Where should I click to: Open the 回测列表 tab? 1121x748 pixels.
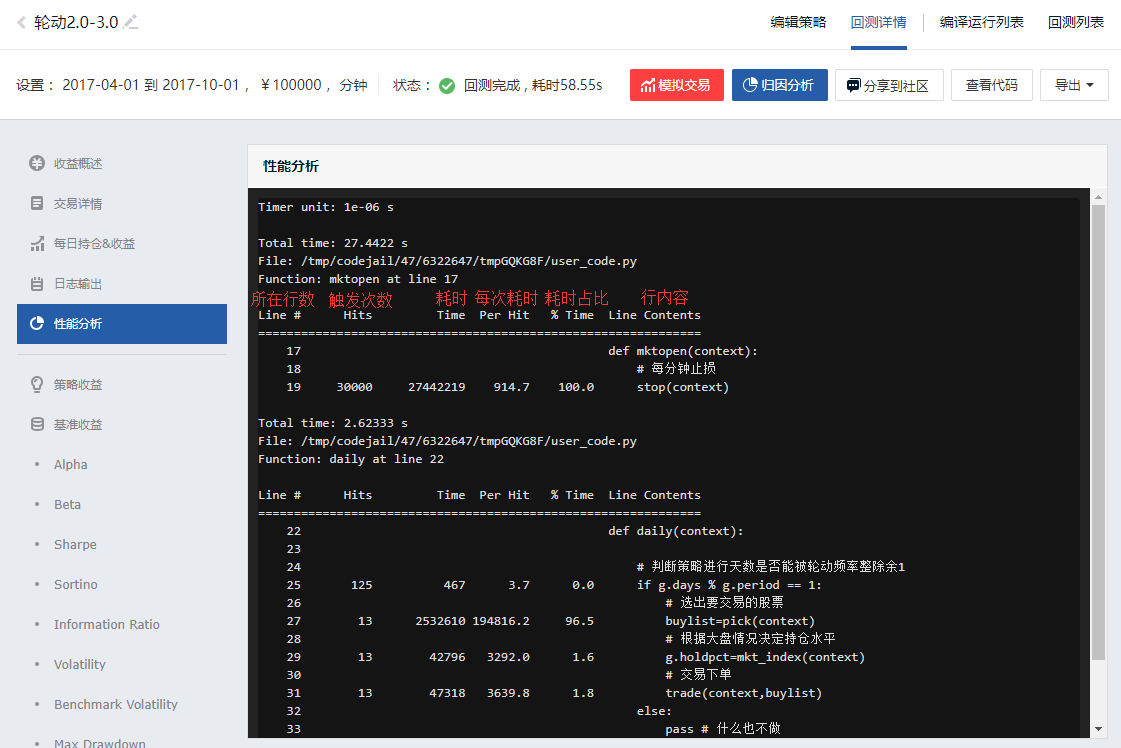point(1075,22)
